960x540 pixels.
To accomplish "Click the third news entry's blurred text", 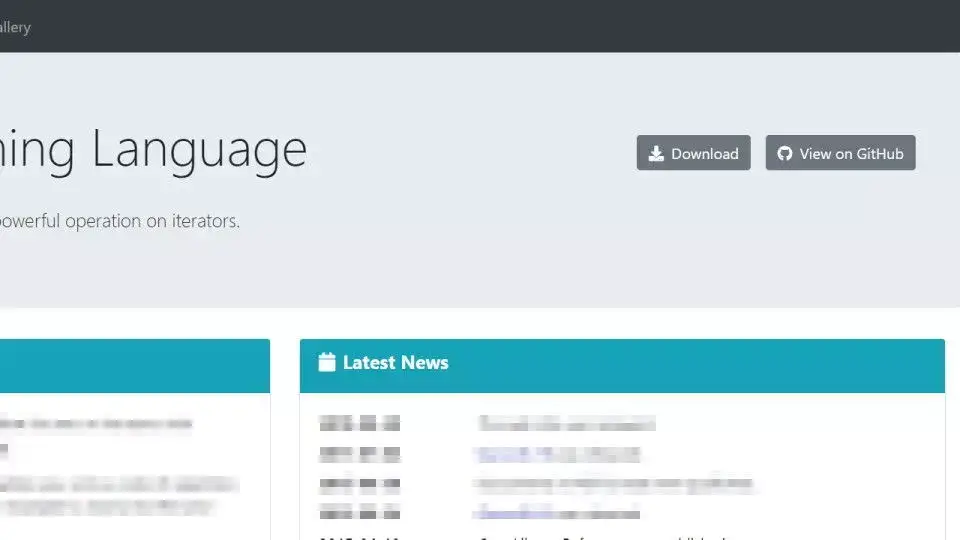I will pos(614,484).
